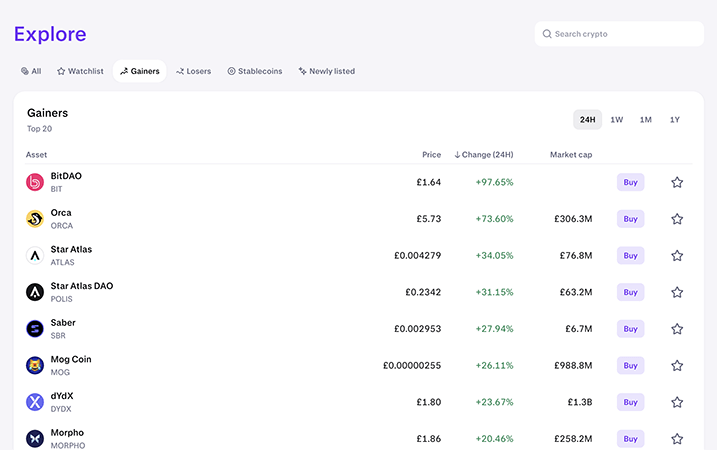Click the Saber coin icon
The image size is (717, 450).
(x=35, y=328)
